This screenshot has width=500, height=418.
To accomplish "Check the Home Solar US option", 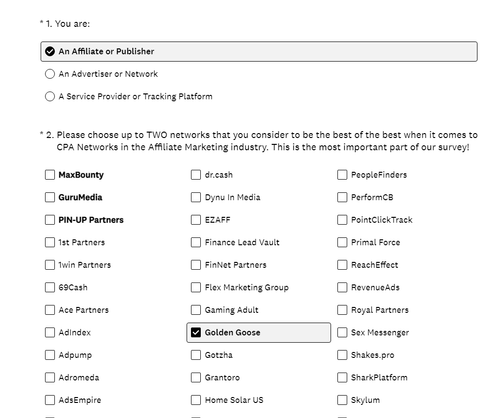I will pos(196,400).
